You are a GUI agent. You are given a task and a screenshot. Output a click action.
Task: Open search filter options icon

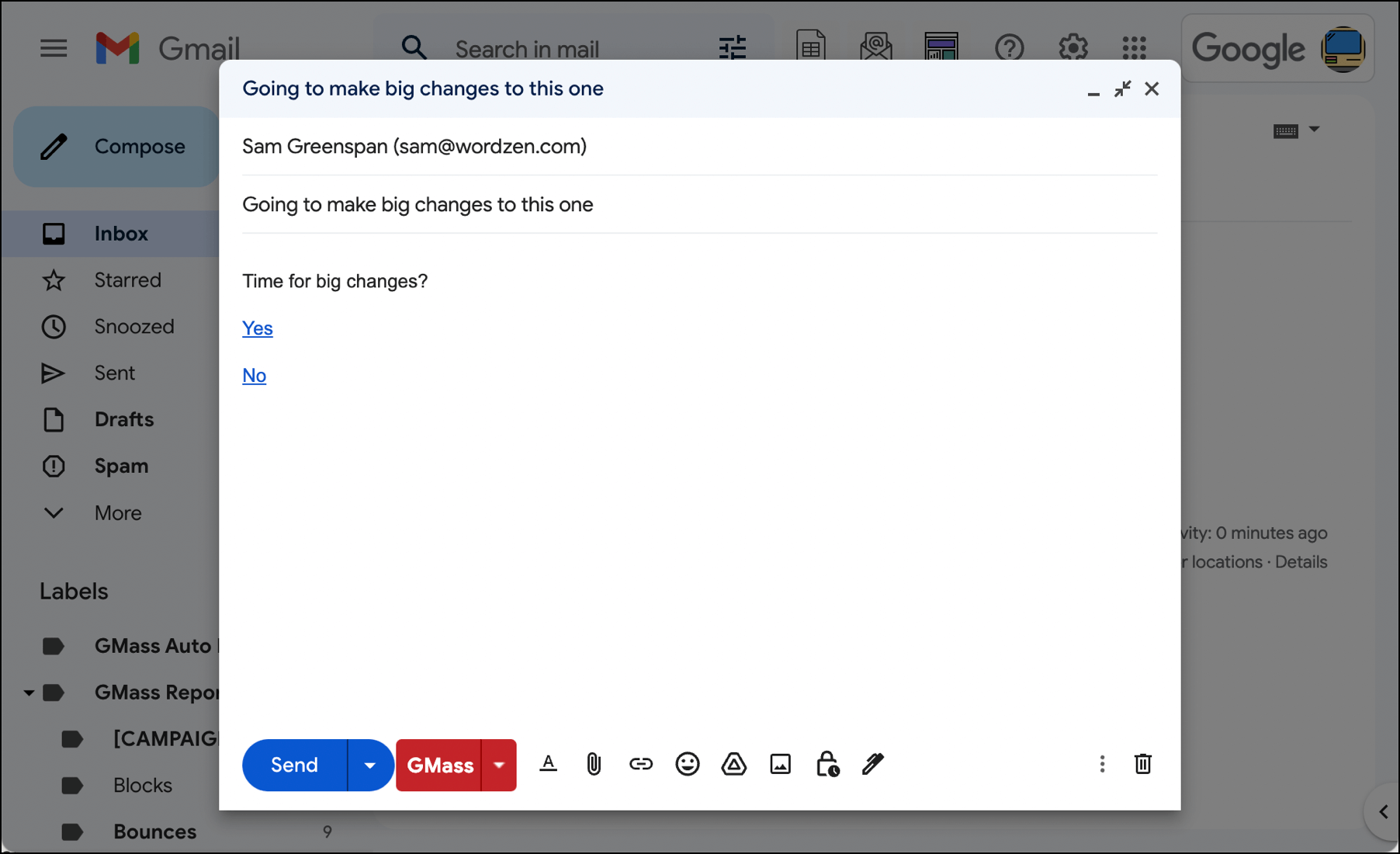tap(732, 48)
